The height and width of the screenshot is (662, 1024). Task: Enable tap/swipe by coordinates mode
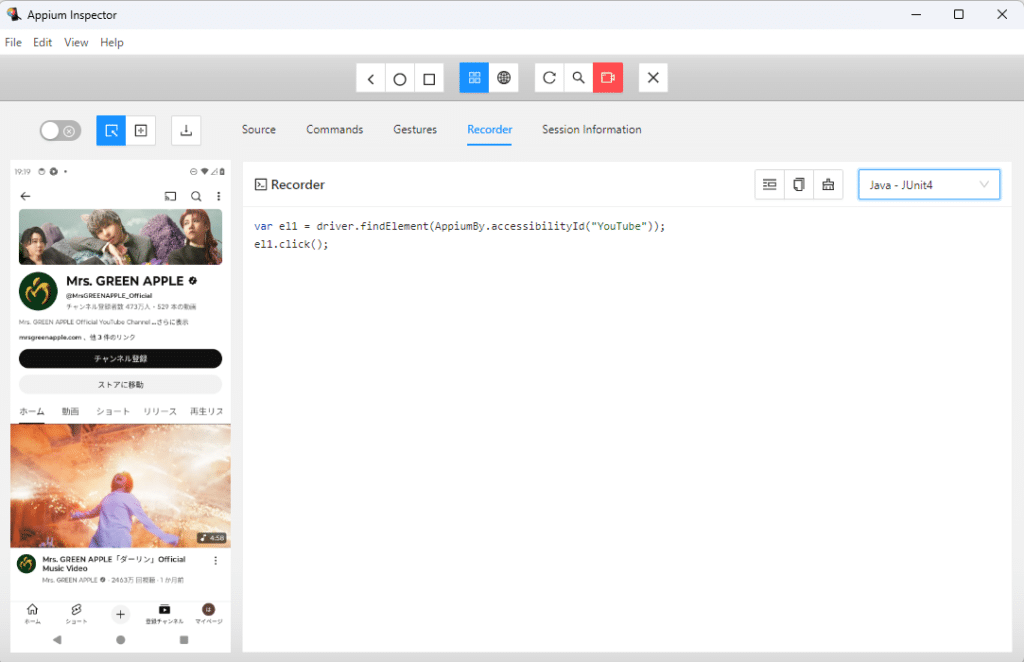pyautogui.click(x=141, y=131)
